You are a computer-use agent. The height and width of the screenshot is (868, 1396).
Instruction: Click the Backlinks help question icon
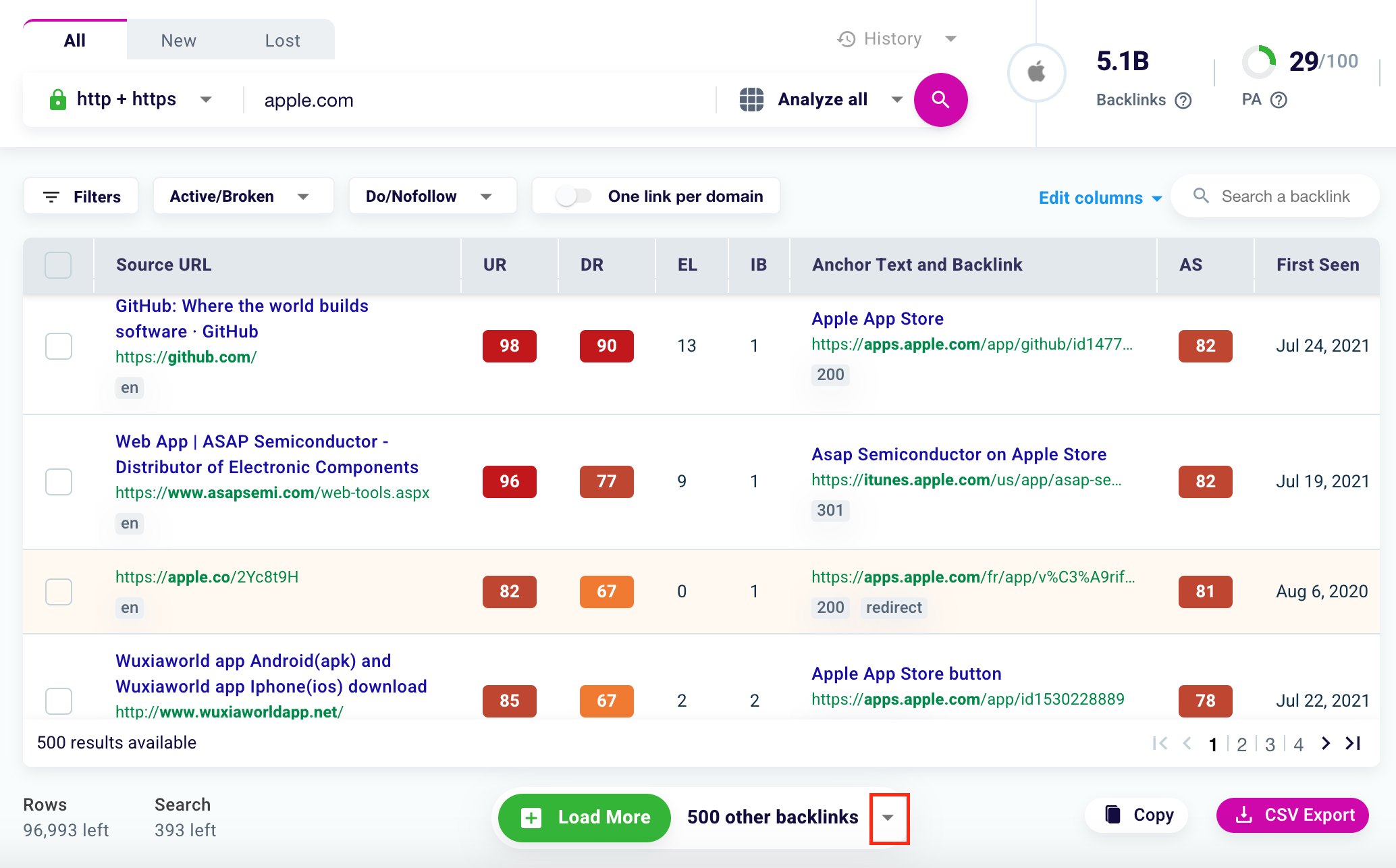click(1183, 101)
